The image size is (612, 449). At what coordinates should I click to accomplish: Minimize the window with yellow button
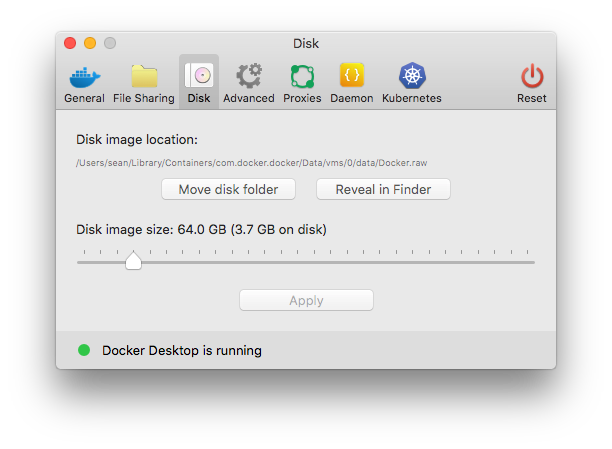(x=90, y=43)
